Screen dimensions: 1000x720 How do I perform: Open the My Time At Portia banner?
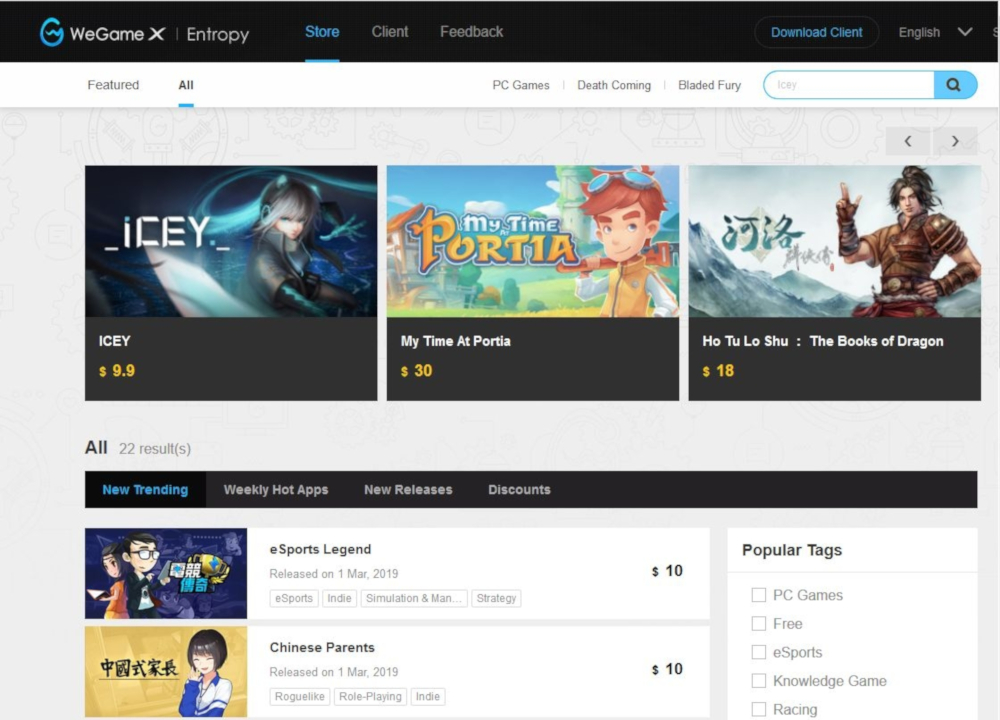point(533,241)
